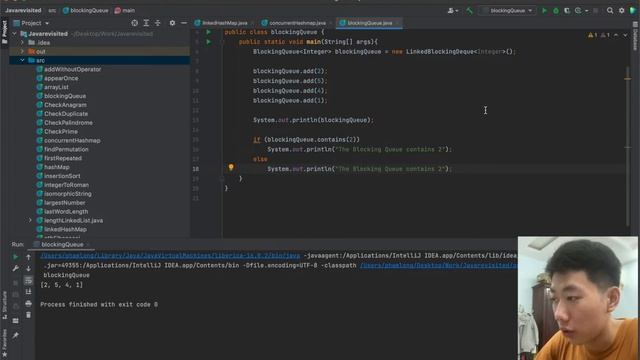Collapse the Javarevisited project root
The width and height of the screenshot is (640, 360).
(x=14, y=34)
